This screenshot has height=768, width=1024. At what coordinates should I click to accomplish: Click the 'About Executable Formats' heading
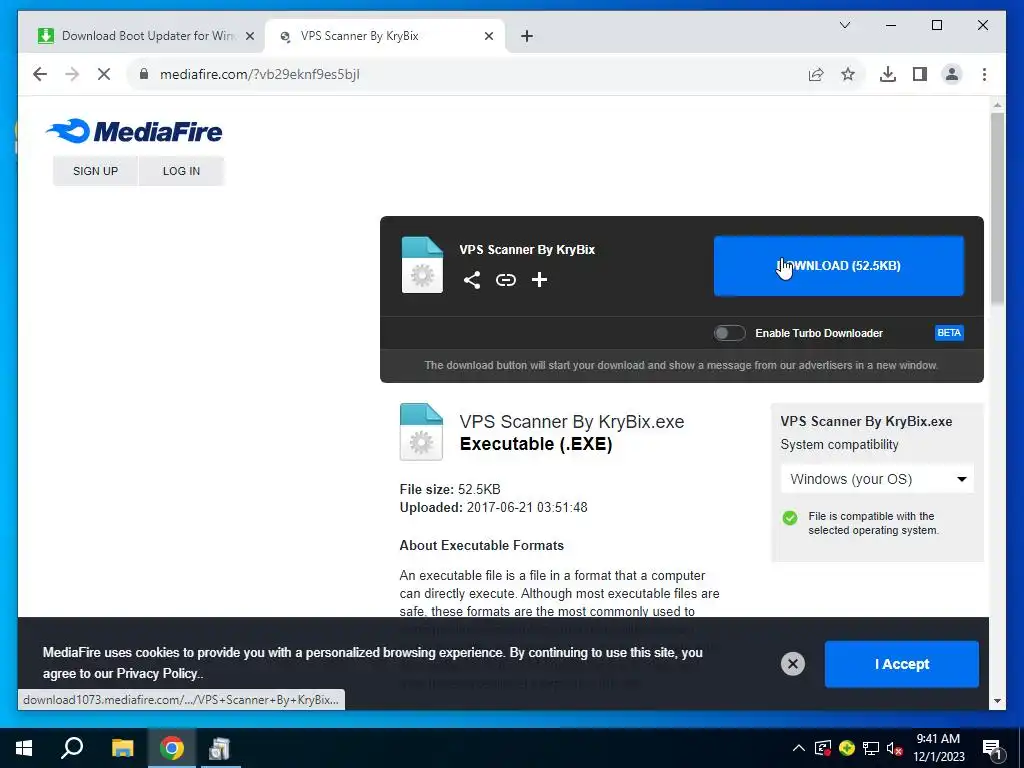tap(481, 545)
